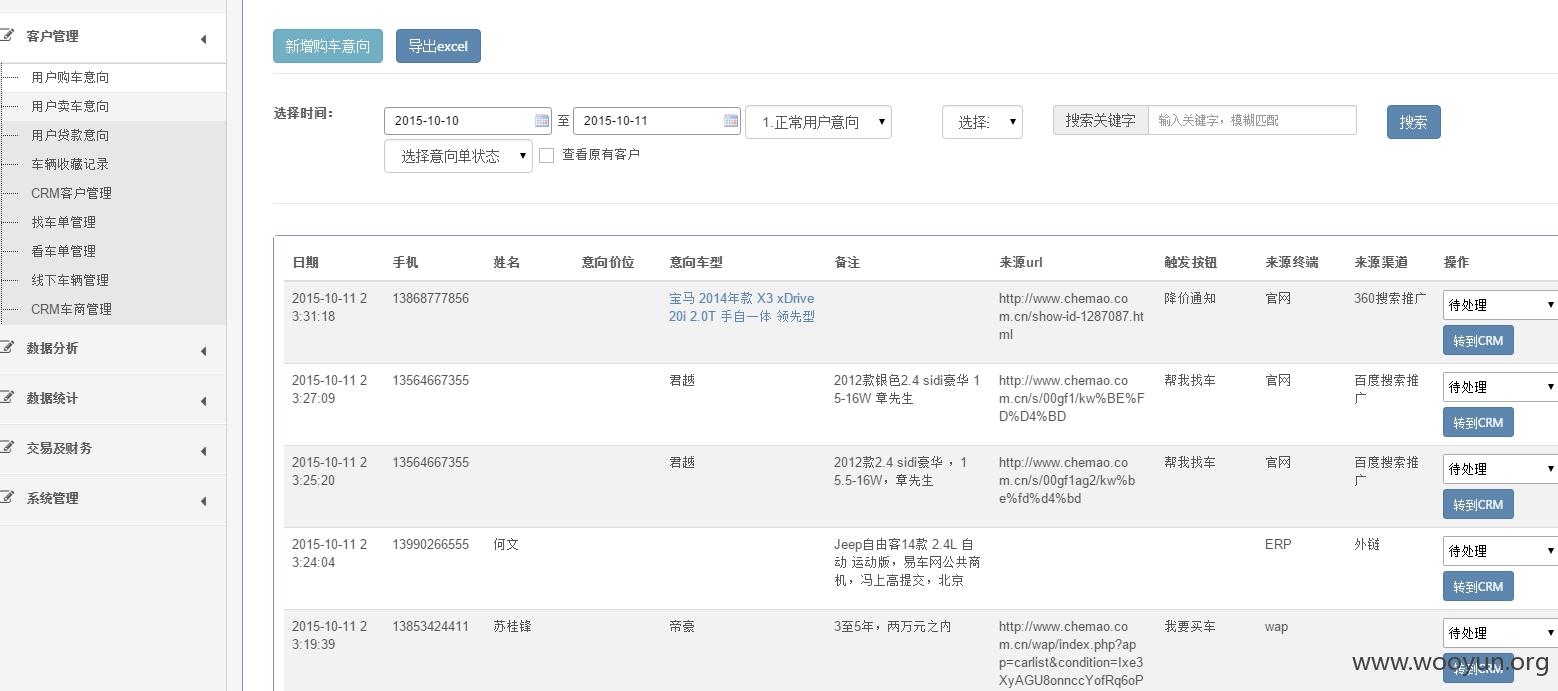Open the 宝马 2014年款 X3 xDrive link
This screenshot has width=1558, height=691.
[742, 307]
